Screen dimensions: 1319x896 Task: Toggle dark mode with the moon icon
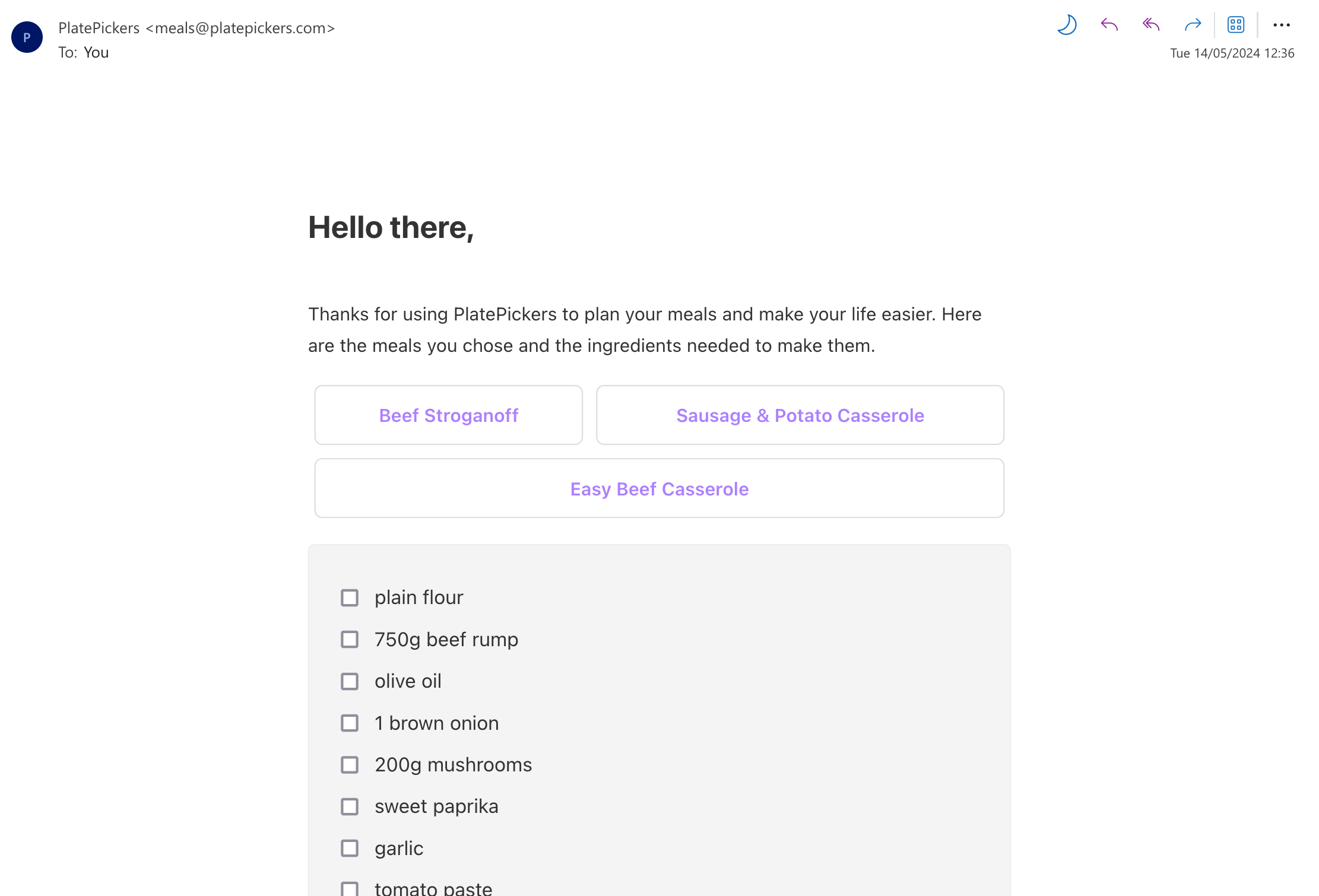(x=1067, y=25)
